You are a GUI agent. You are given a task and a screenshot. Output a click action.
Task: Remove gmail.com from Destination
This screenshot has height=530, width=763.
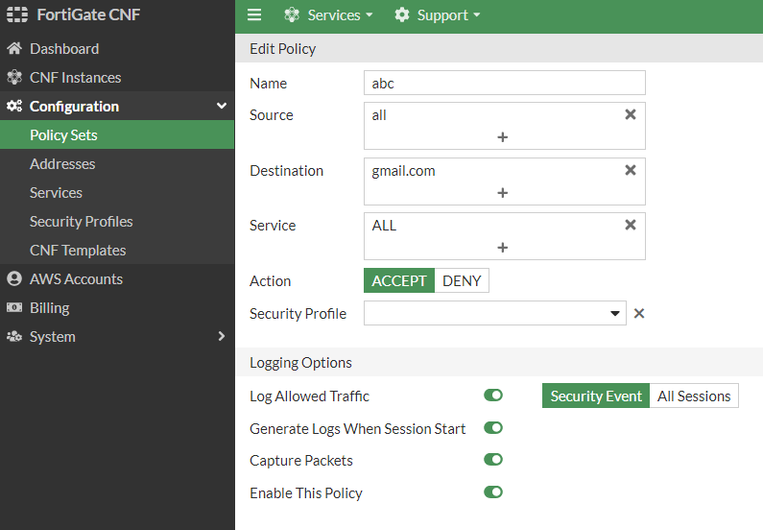pos(630,170)
